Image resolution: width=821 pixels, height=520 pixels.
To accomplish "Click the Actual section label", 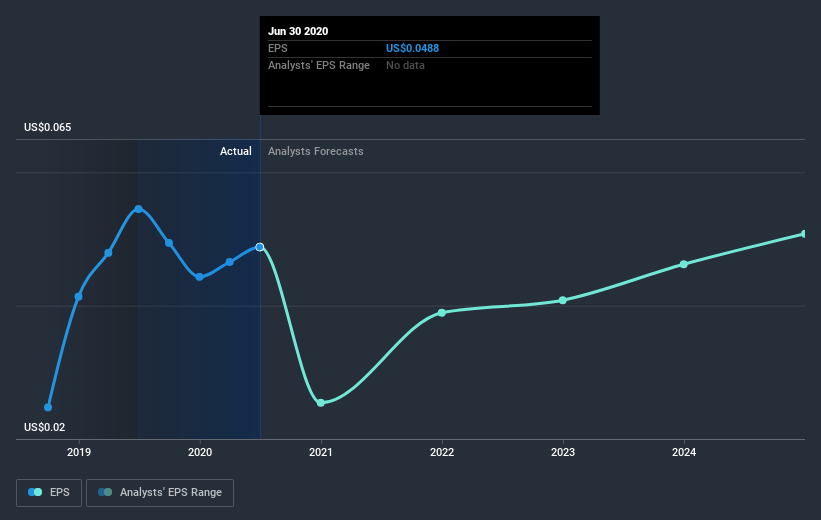I will [236, 151].
